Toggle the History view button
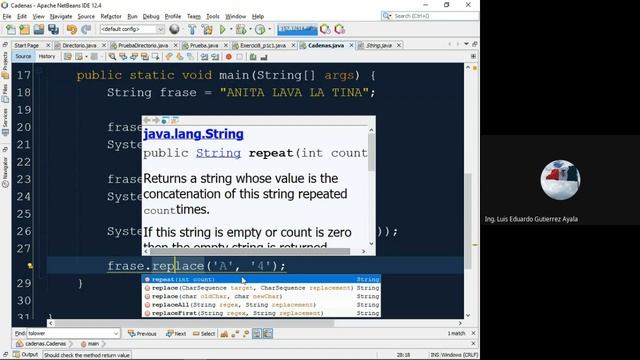The width and height of the screenshot is (640, 360). (47, 56)
